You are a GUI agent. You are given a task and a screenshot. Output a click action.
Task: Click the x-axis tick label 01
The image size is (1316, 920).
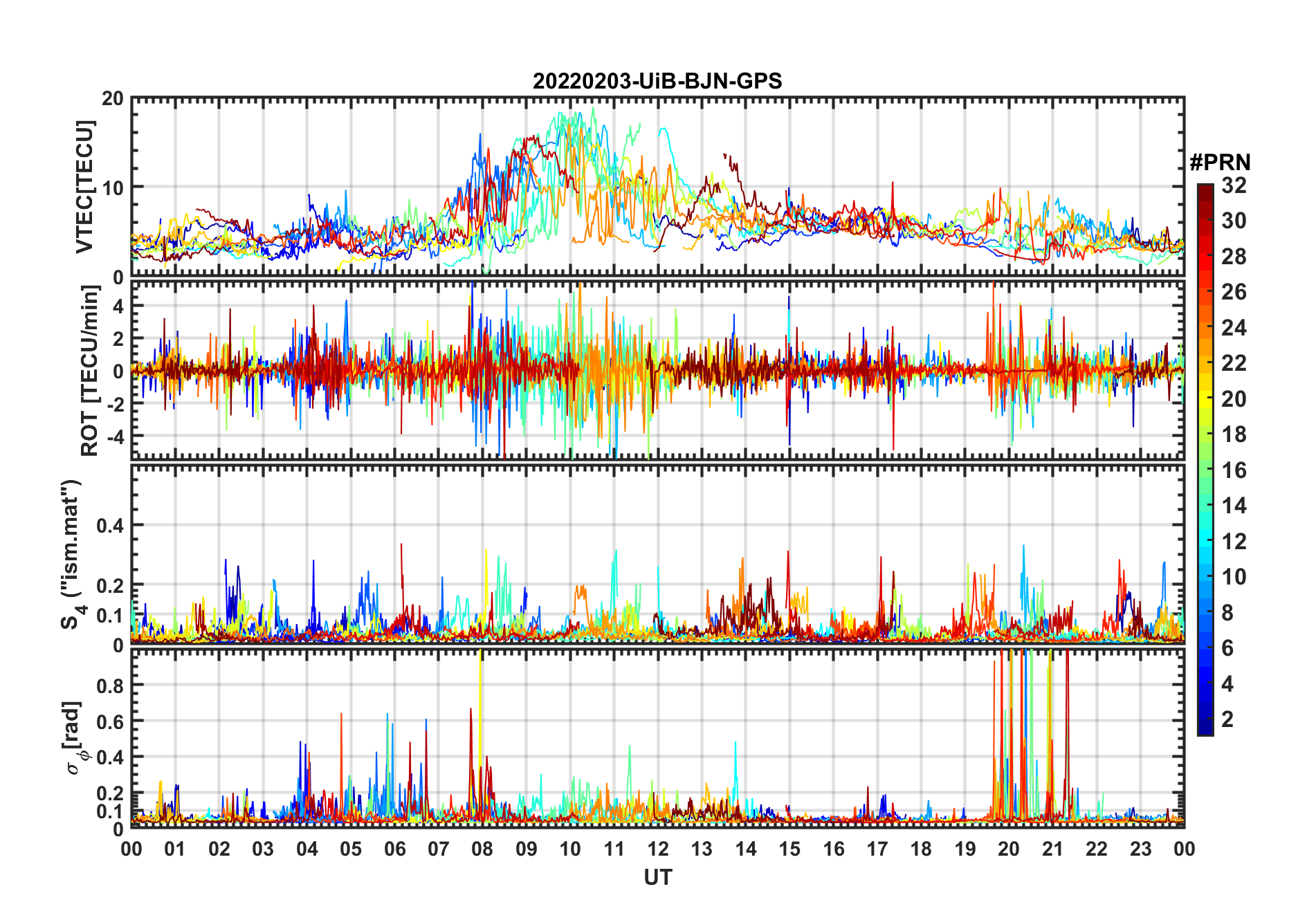pyautogui.click(x=175, y=849)
